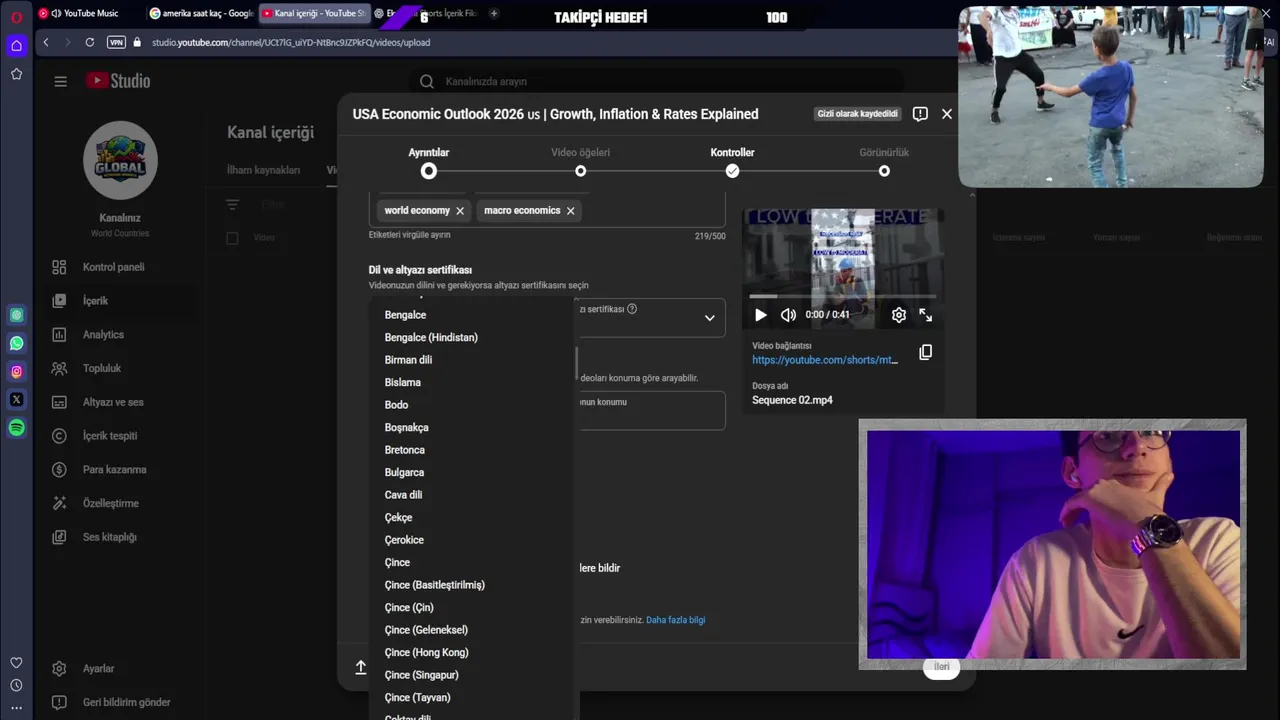
Task: Open preview player settings gear
Action: coord(898,315)
